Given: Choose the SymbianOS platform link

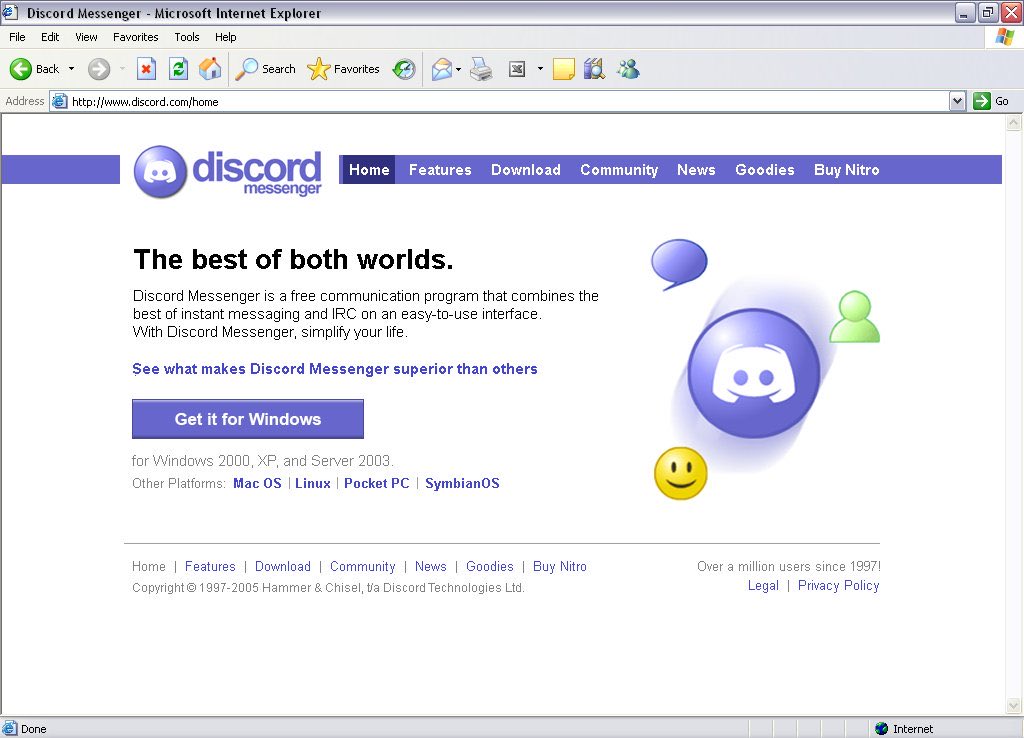Looking at the screenshot, I should coord(462,483).
